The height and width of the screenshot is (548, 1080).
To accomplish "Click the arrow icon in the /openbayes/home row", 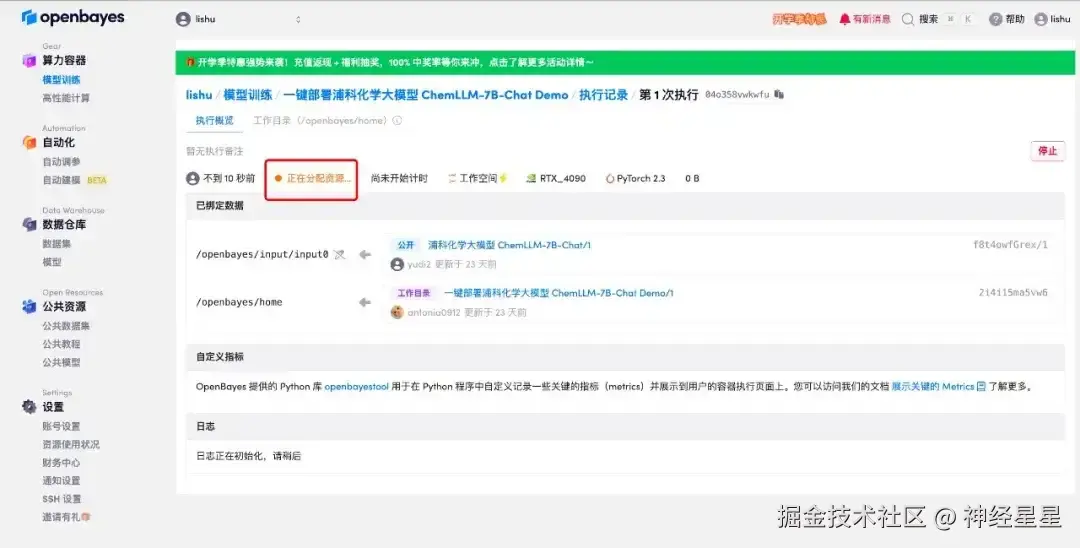I will [x=365, y=302].
